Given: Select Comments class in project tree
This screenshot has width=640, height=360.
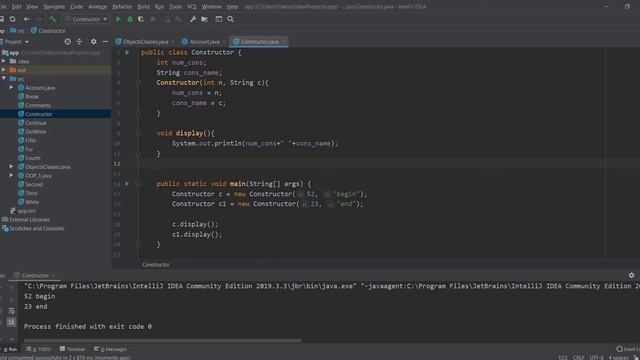Looking at the screenshot, I should pyautogui.click(x=38, y=105).
